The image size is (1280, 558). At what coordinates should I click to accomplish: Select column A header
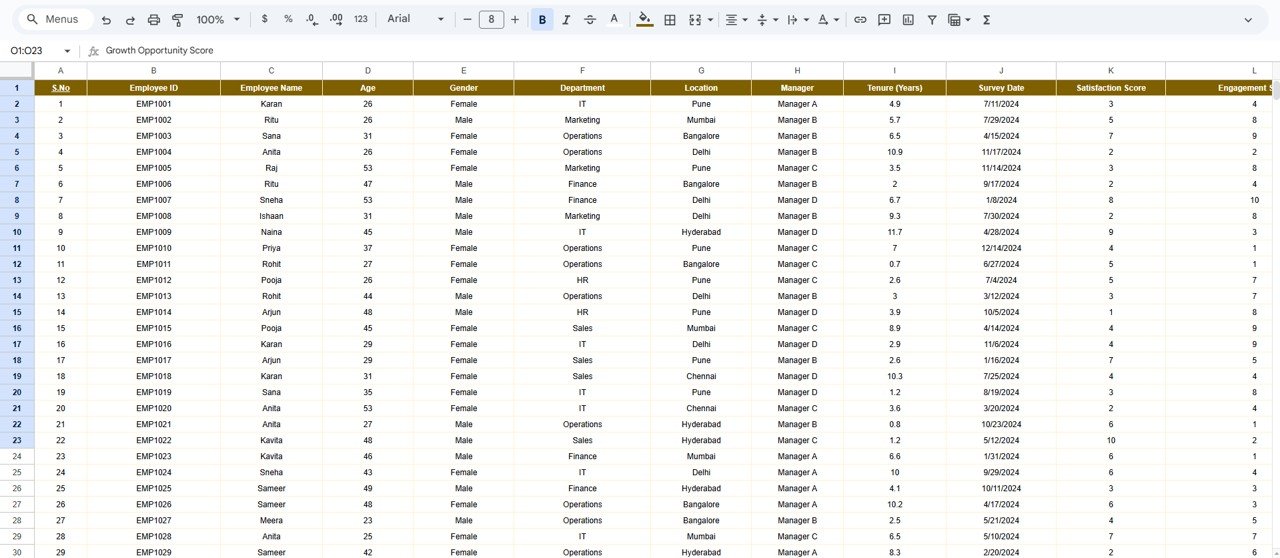click(x=60, y=70)
